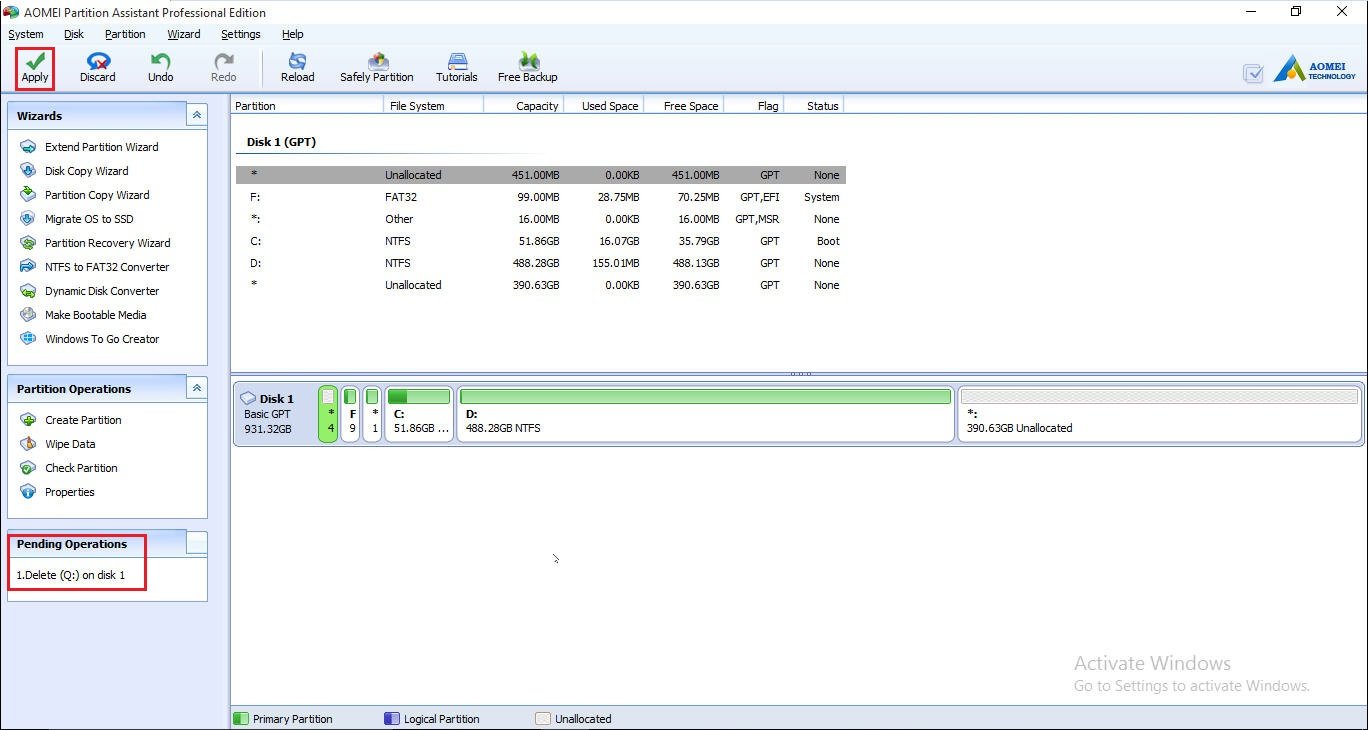Select the C: 51.86GB block in disk map
This screenshot has height=730, width=1368.
click(419, 414)
